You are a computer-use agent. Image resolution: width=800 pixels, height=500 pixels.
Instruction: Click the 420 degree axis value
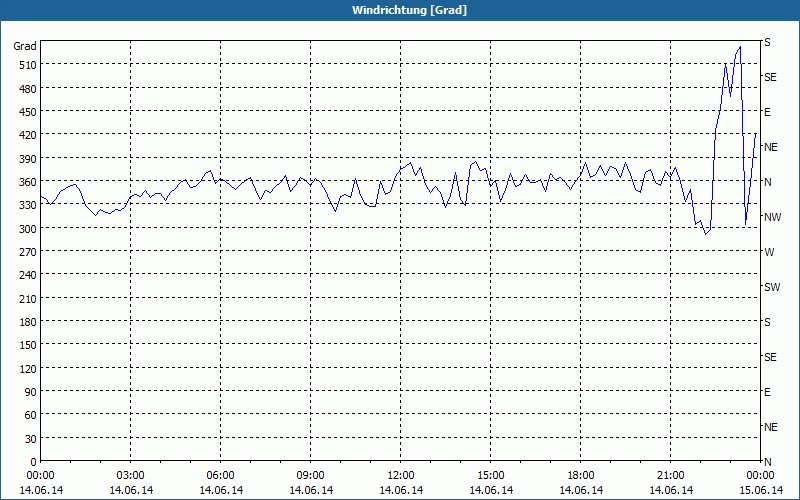click(28, 136)
